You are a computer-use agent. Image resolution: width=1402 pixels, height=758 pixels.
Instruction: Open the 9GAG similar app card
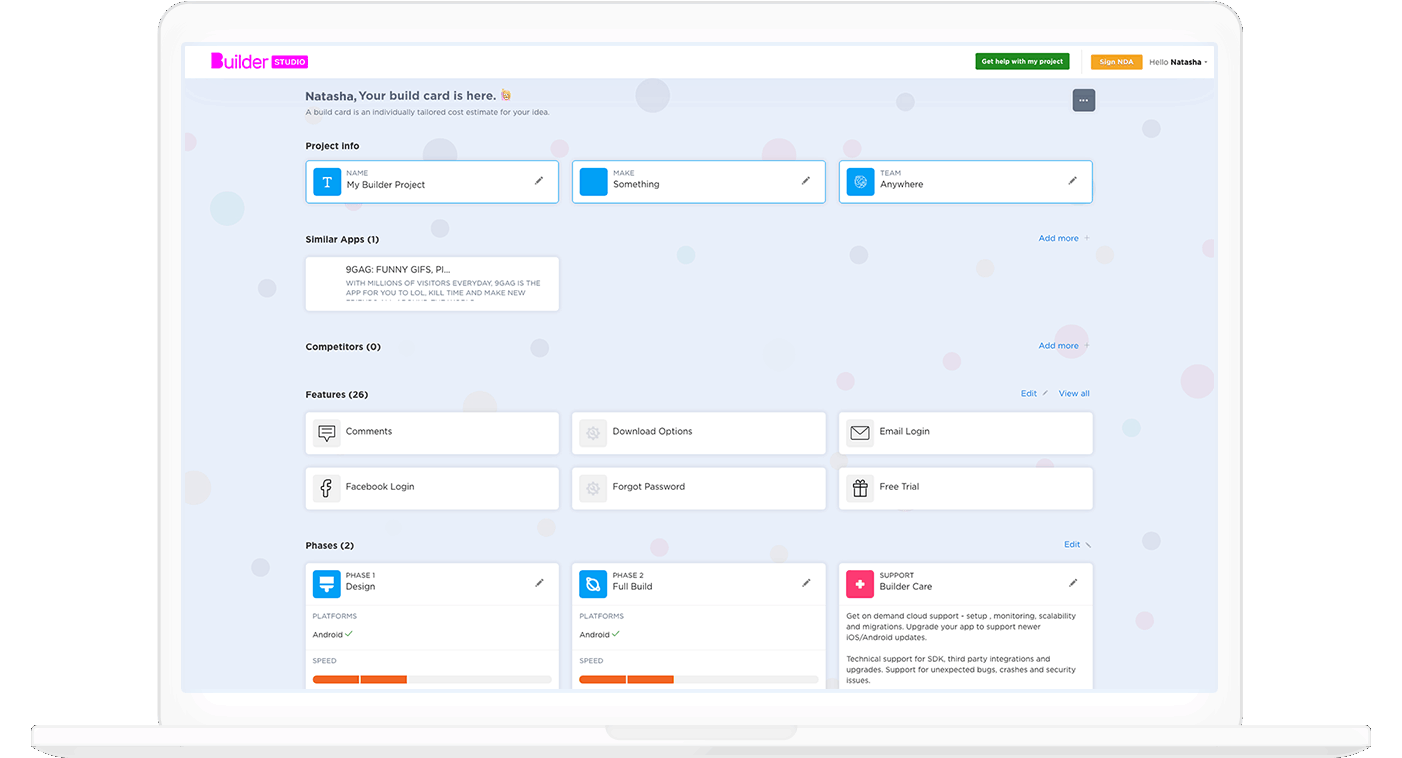click(432, 283)
